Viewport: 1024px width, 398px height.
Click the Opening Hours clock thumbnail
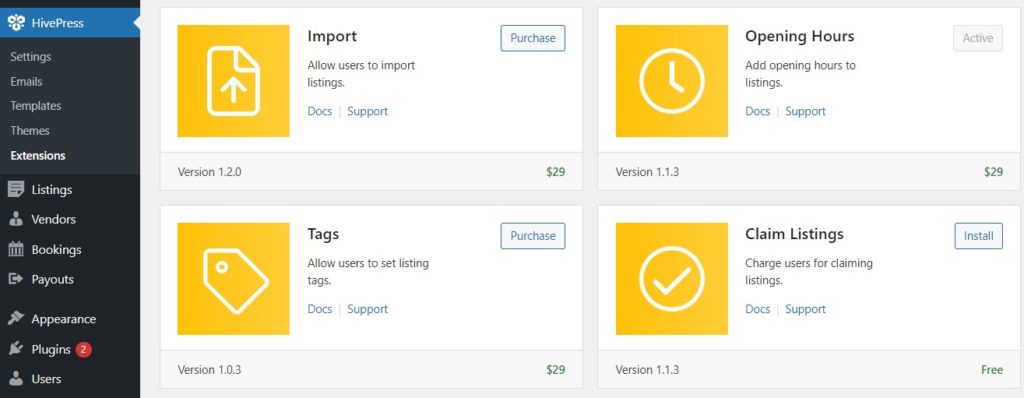671,81
